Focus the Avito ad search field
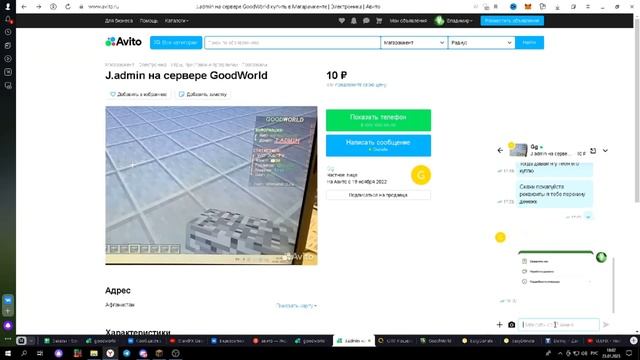Screen dimensions: 640x360 (292, 42)
